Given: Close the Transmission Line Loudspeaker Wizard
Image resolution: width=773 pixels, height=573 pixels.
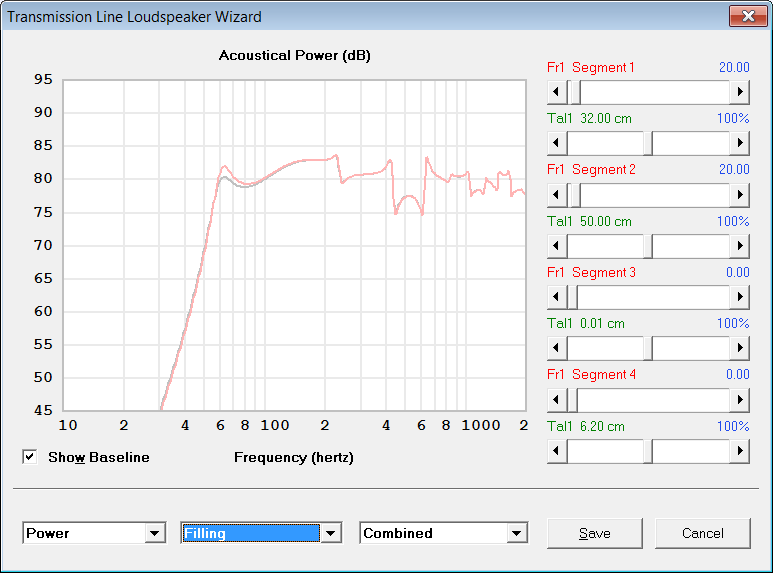Looking at the screenshot, I should click(748, 16).
